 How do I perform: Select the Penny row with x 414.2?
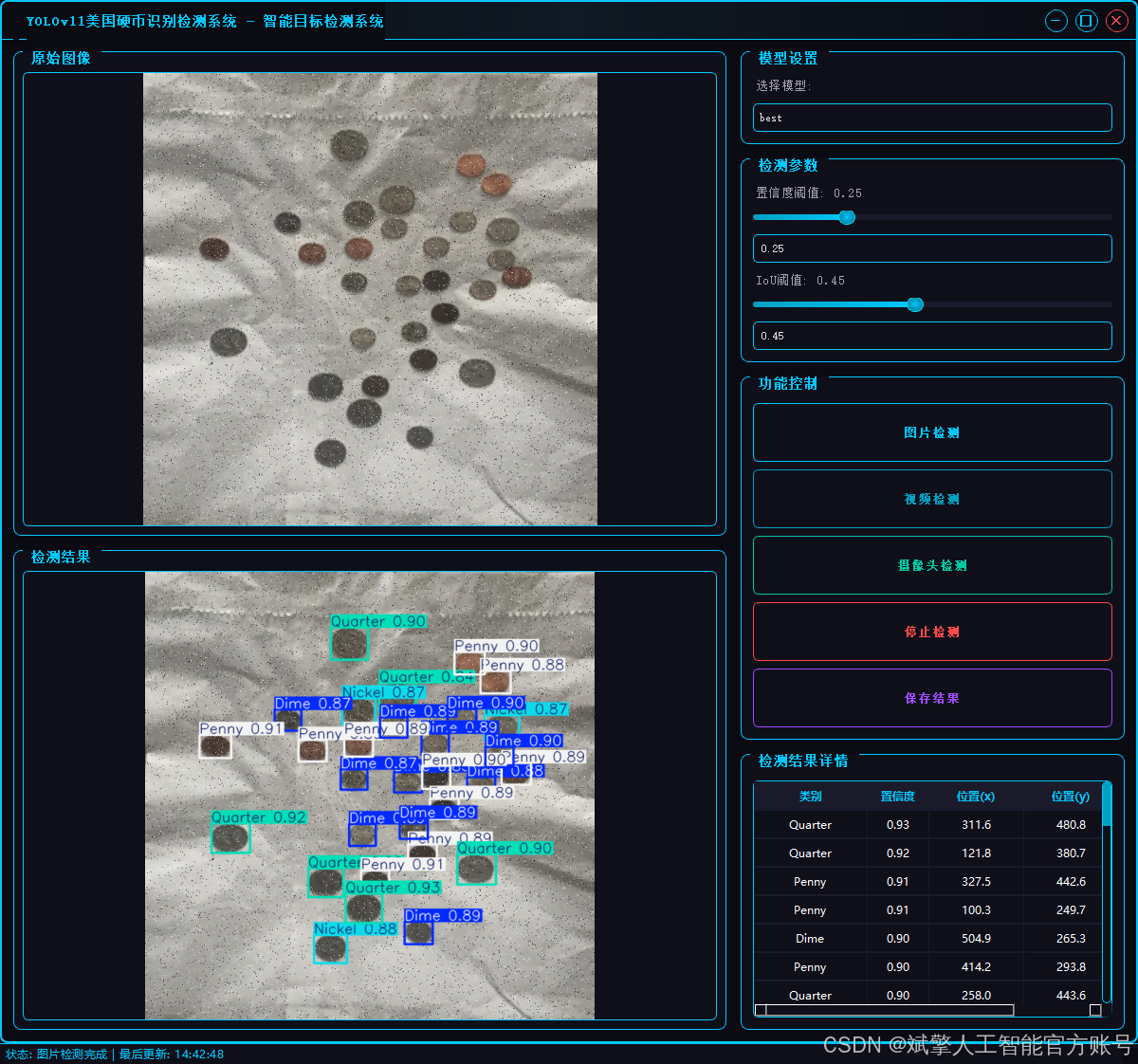[928, 967]
